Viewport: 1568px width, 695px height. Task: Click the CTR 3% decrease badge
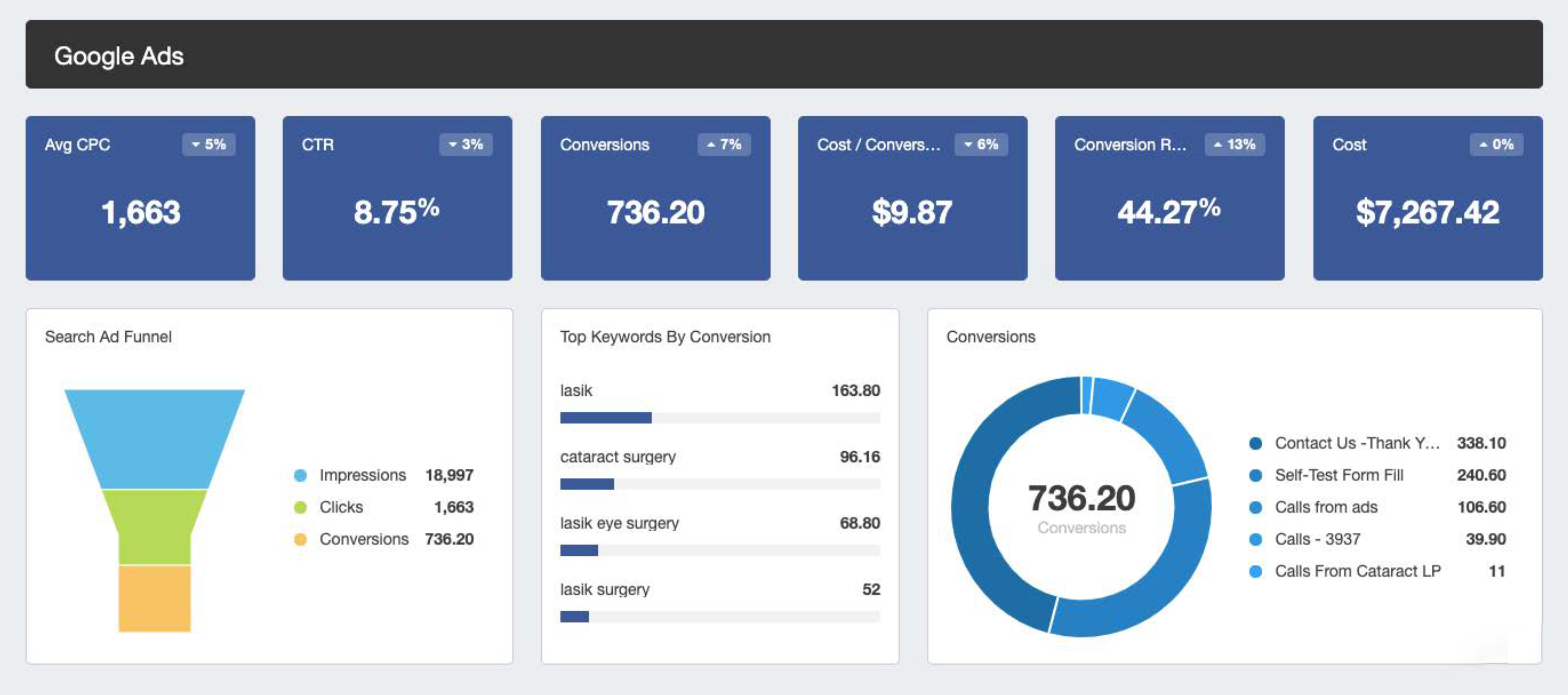point(466,144)
